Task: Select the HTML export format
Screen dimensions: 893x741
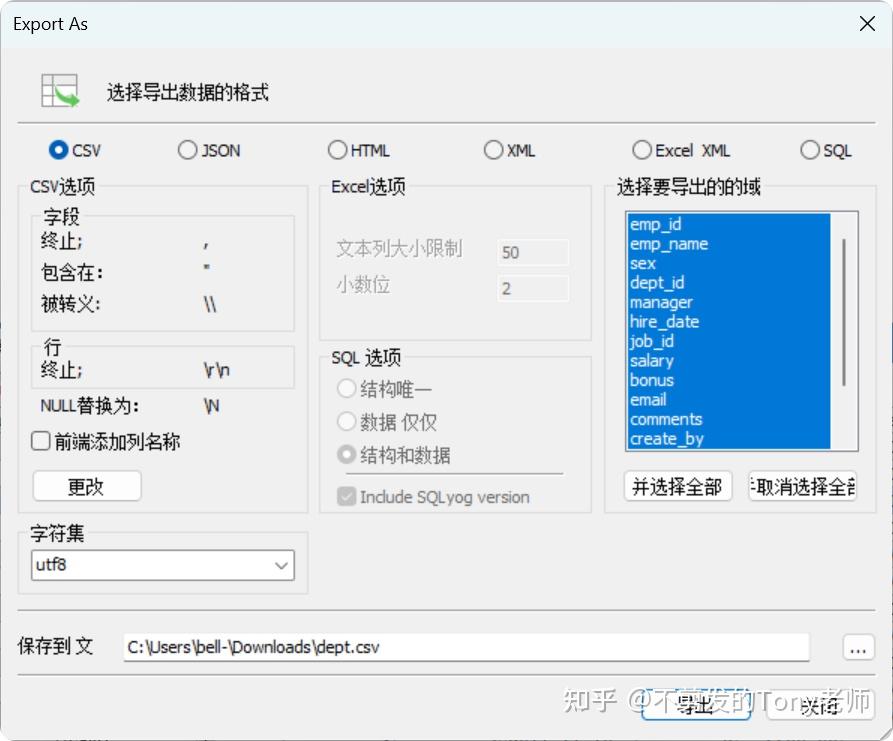Action: tap(337, 149)
